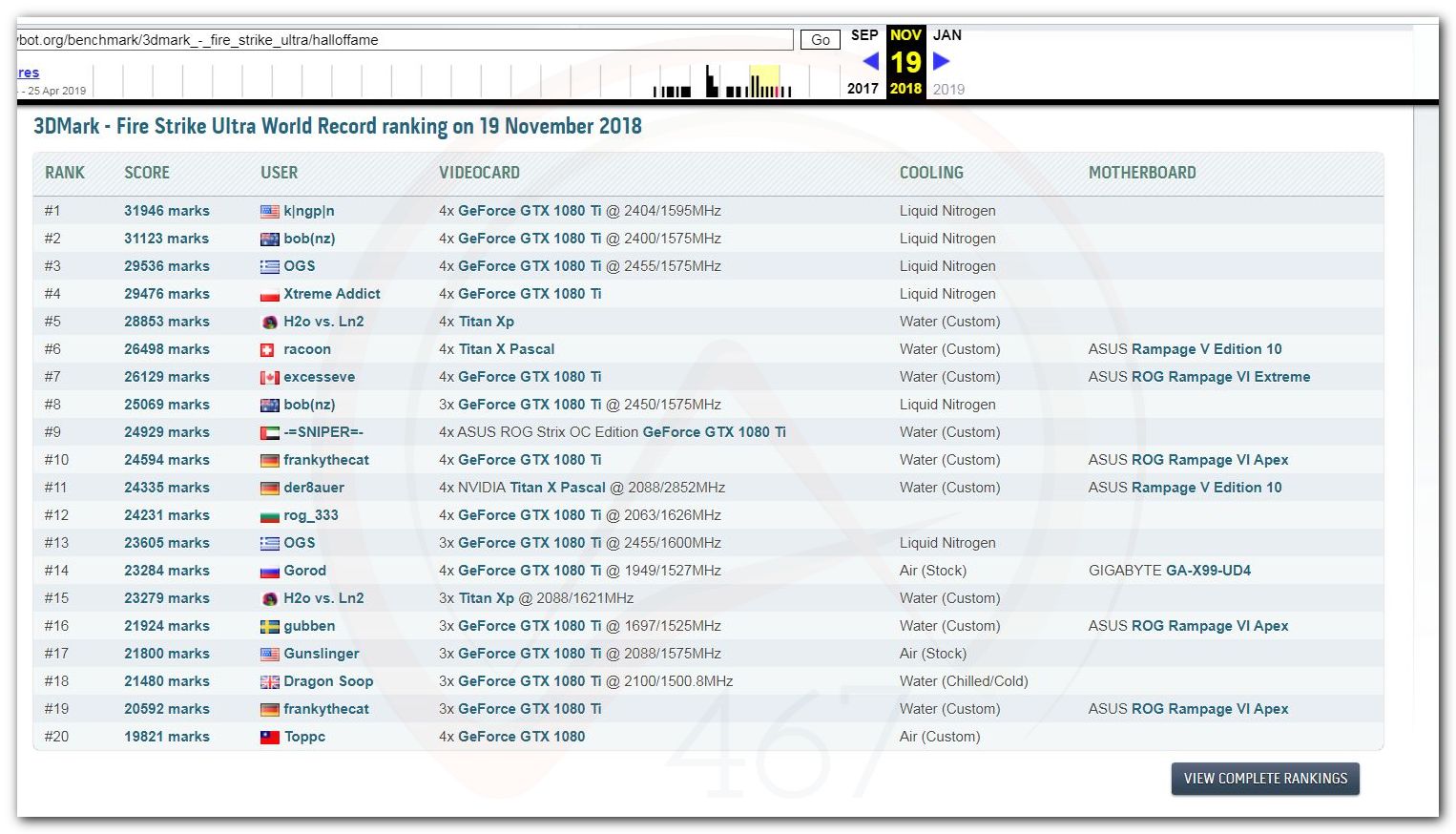Open the GIGABYTE GA-X99-UD4 motherboard link

point(1208,571)
